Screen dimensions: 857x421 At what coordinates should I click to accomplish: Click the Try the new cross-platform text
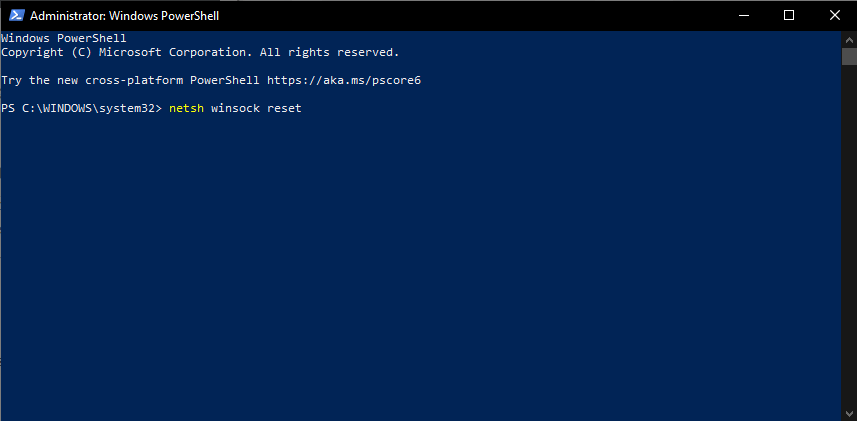[x=92, y=80]
